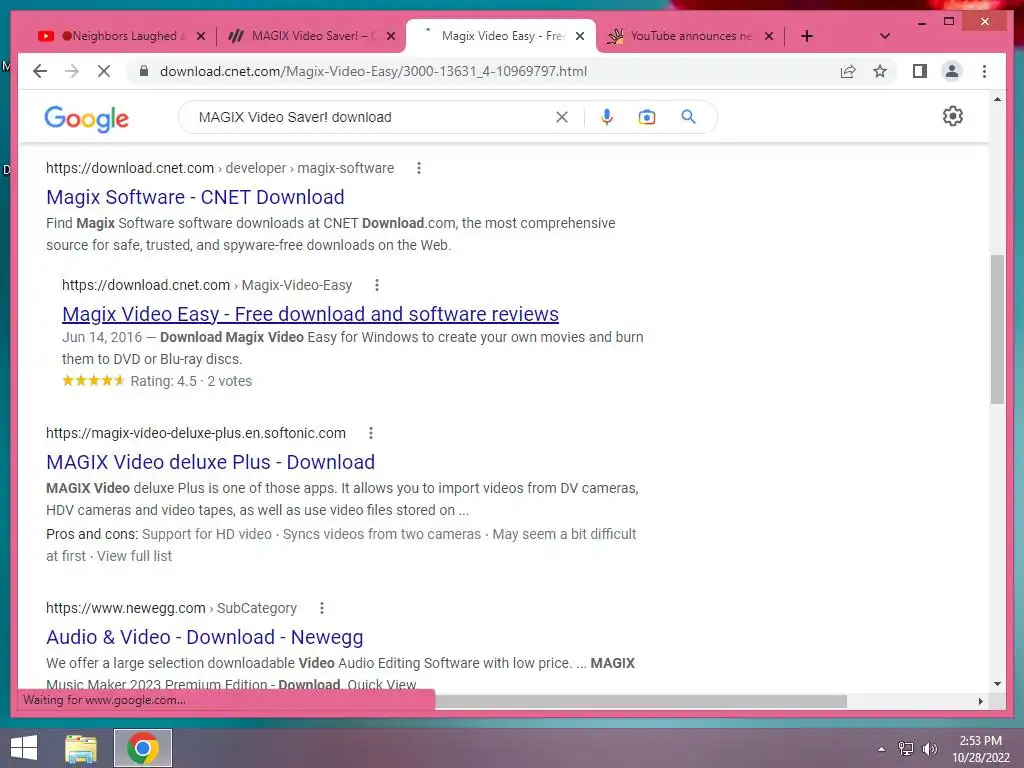
Task: Go back to the previous page
Action: pos(40,71)
